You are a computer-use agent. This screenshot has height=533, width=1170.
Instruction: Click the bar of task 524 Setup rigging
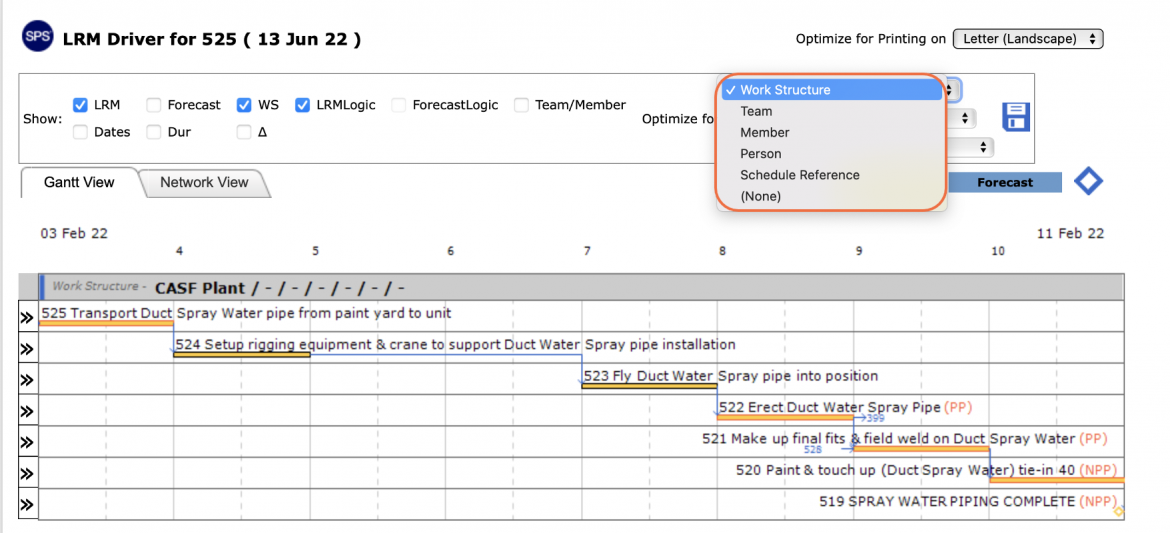click(x=242, y=355)
